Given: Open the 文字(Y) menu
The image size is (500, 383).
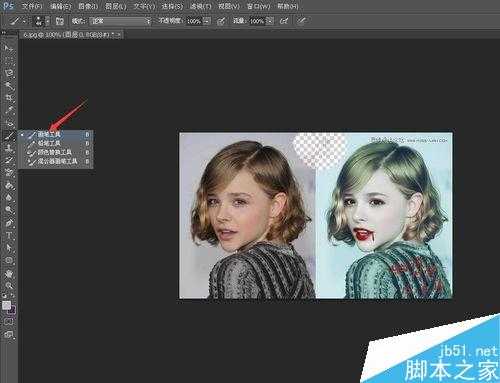Looking at the screenshot, I should 144,6.
